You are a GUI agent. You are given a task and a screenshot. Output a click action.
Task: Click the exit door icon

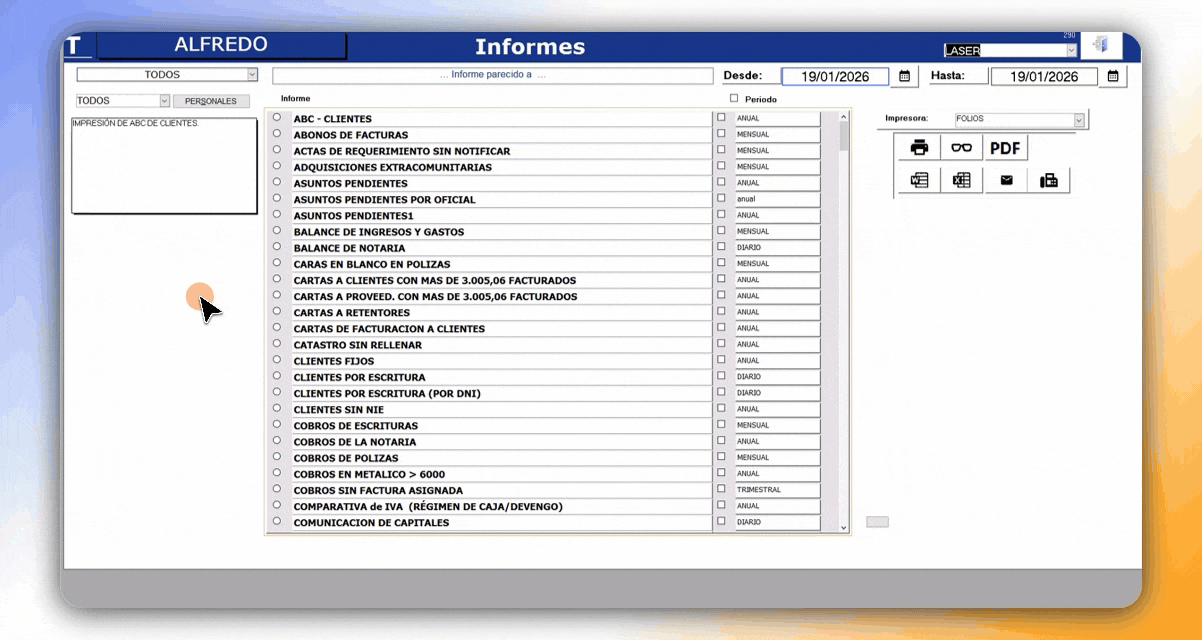click(x=1100, y=46)
